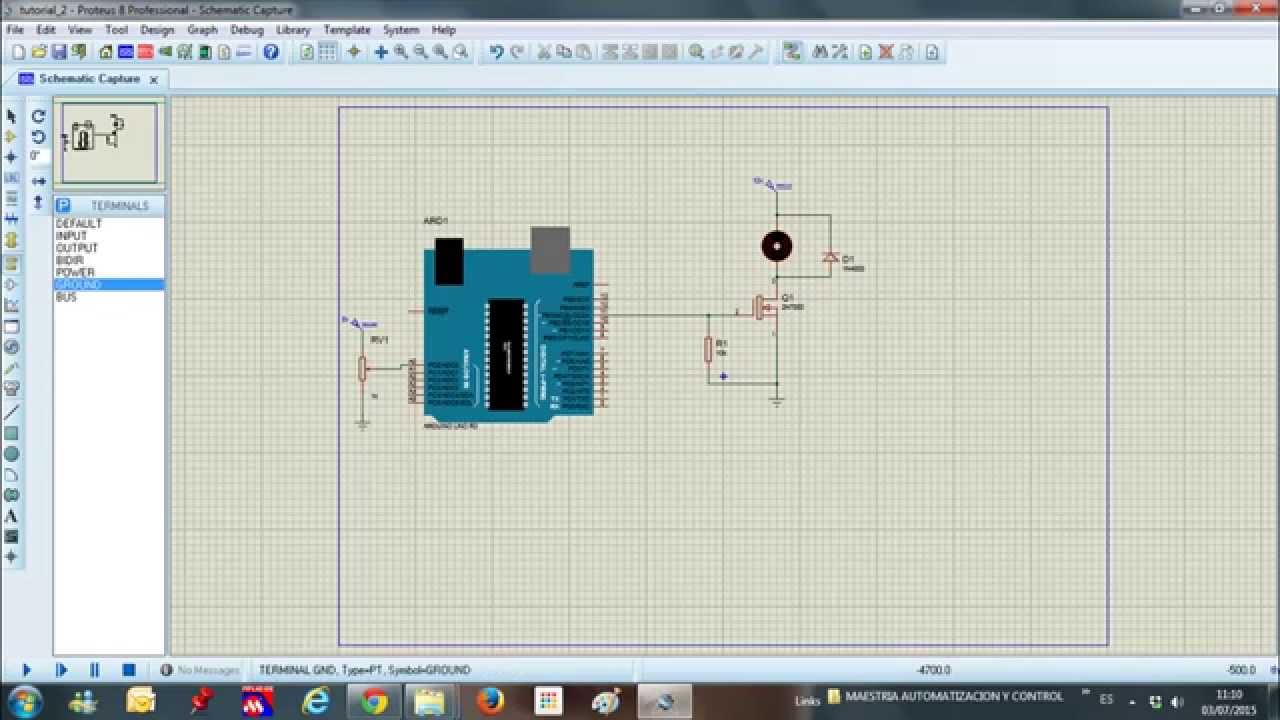Edit the rotation angle field

pyautogui.click(x=38, y=157)
